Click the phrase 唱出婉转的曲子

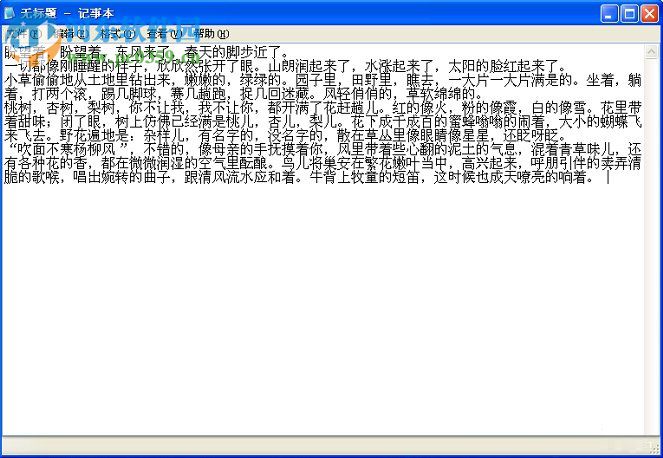click(122, 177)
